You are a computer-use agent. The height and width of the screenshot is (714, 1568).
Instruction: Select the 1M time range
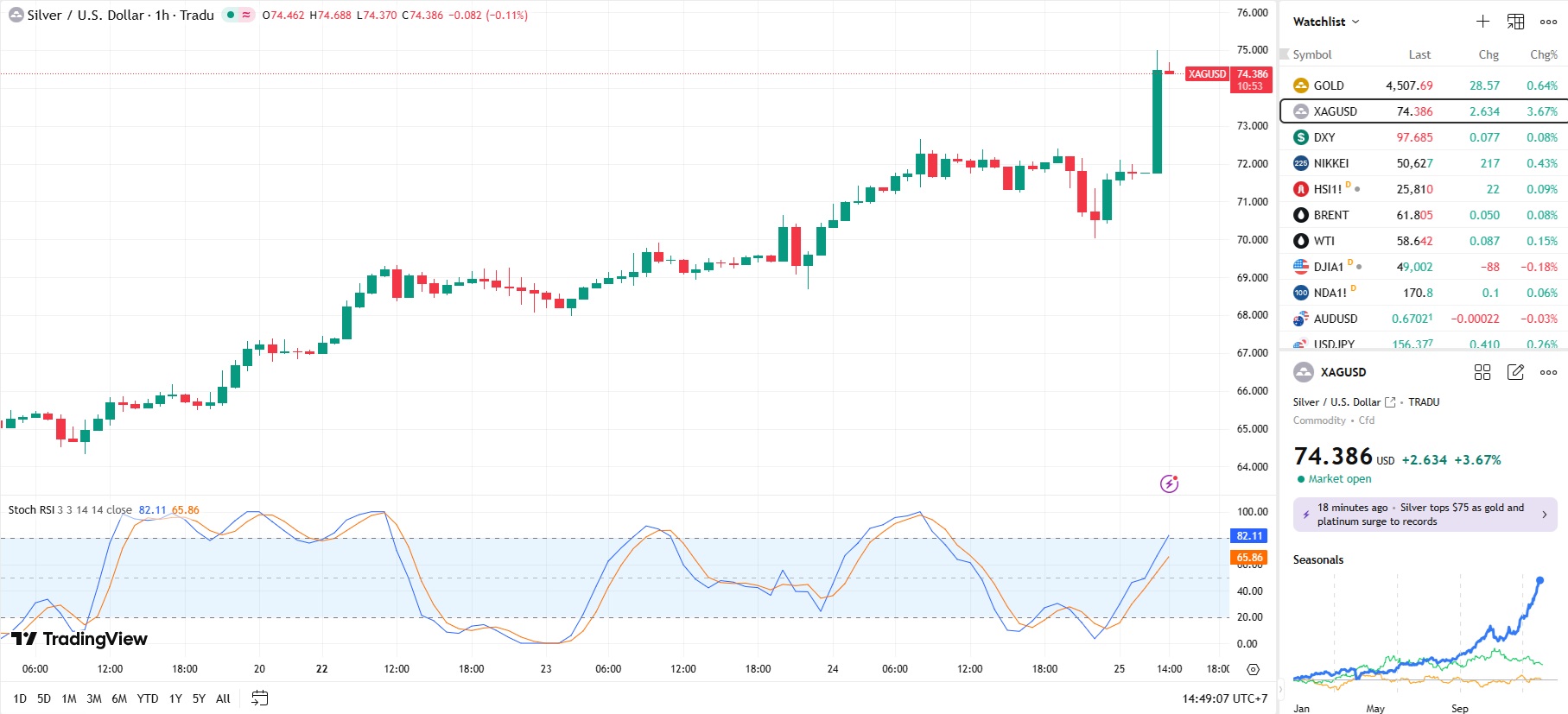(x=69, y=698)
